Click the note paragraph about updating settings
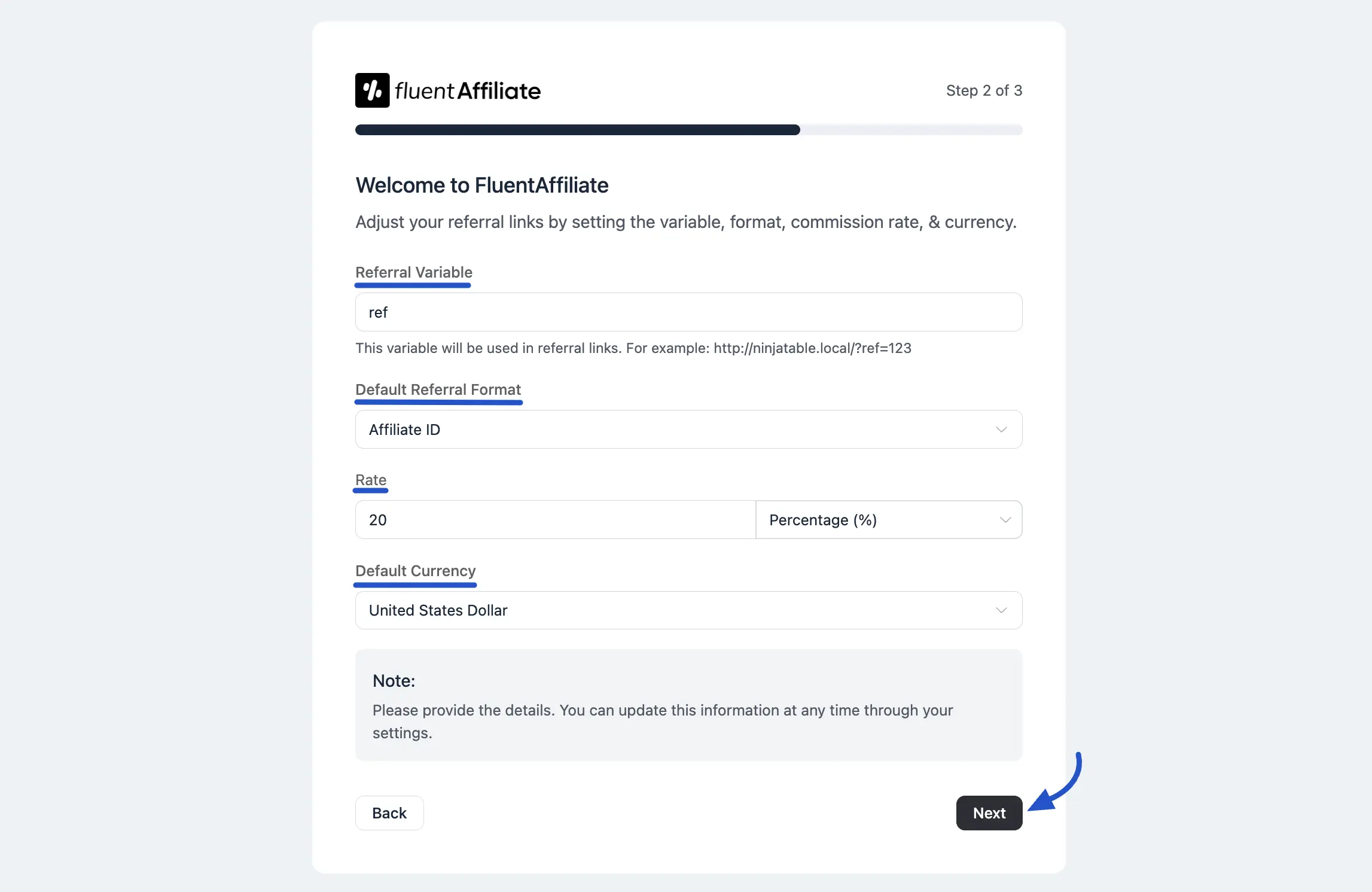Viewport: 1372px width, 892px height. pyautogui.click(x=662, y=721)
